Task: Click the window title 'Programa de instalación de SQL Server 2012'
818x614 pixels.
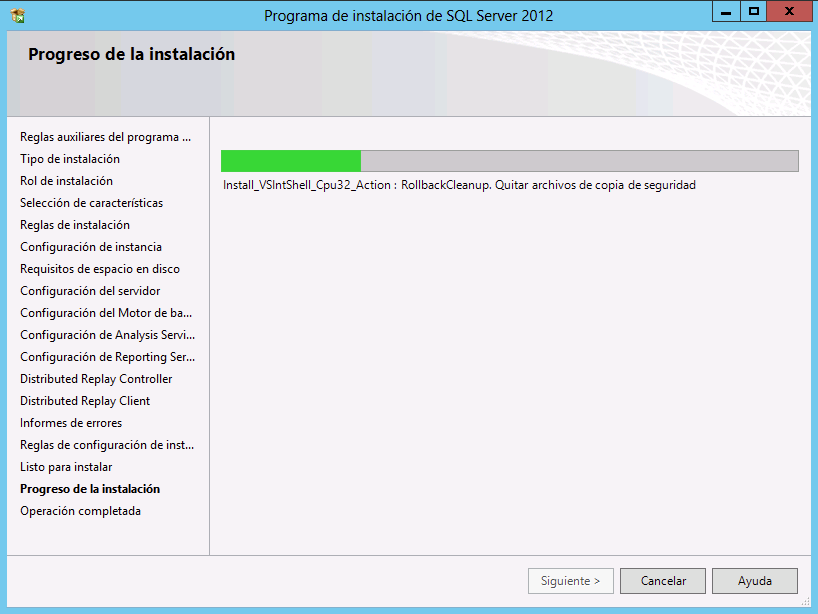Action: tap(408, 16)
